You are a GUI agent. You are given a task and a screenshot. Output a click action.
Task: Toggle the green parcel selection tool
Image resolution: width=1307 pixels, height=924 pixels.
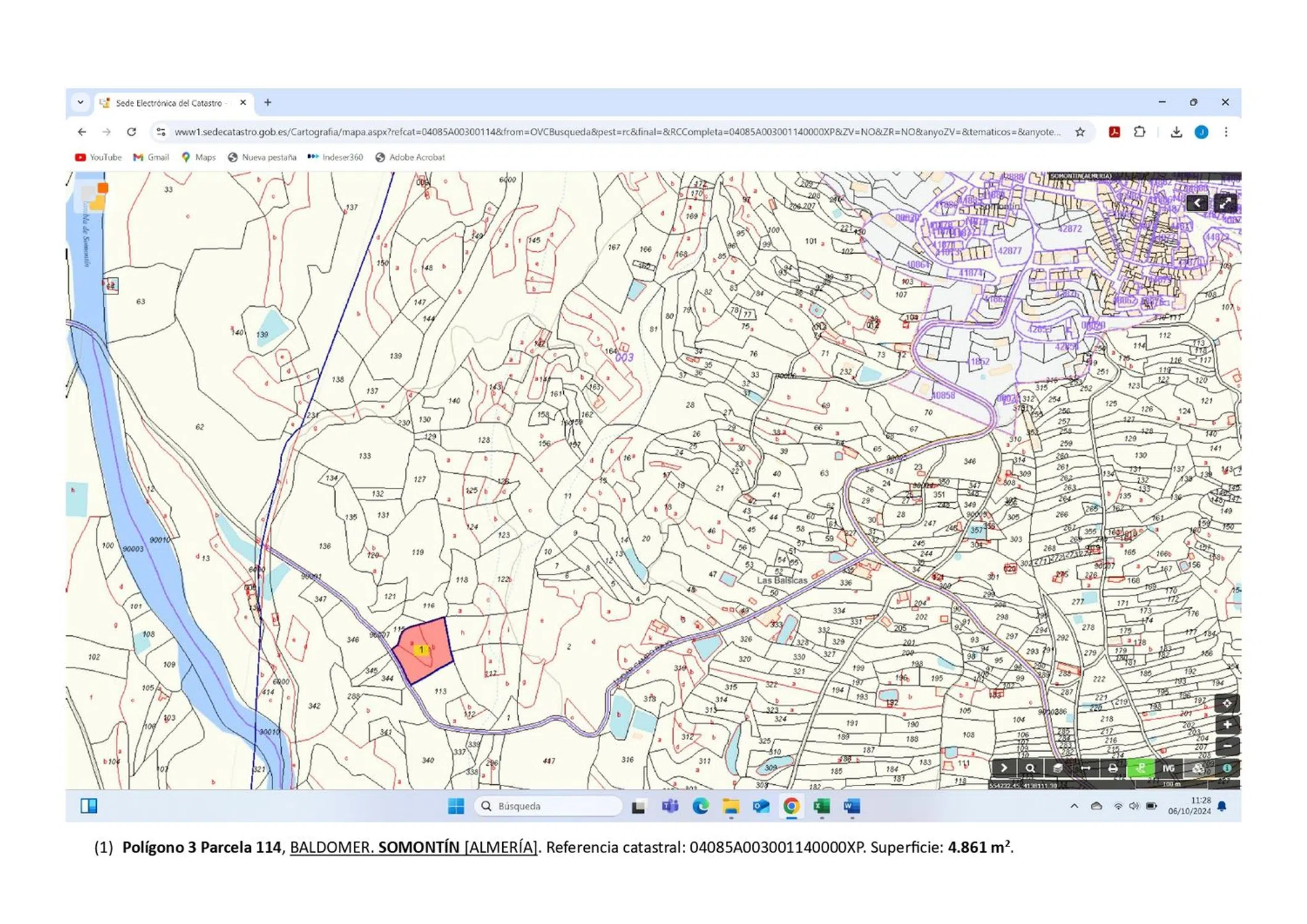point(1140,768)
